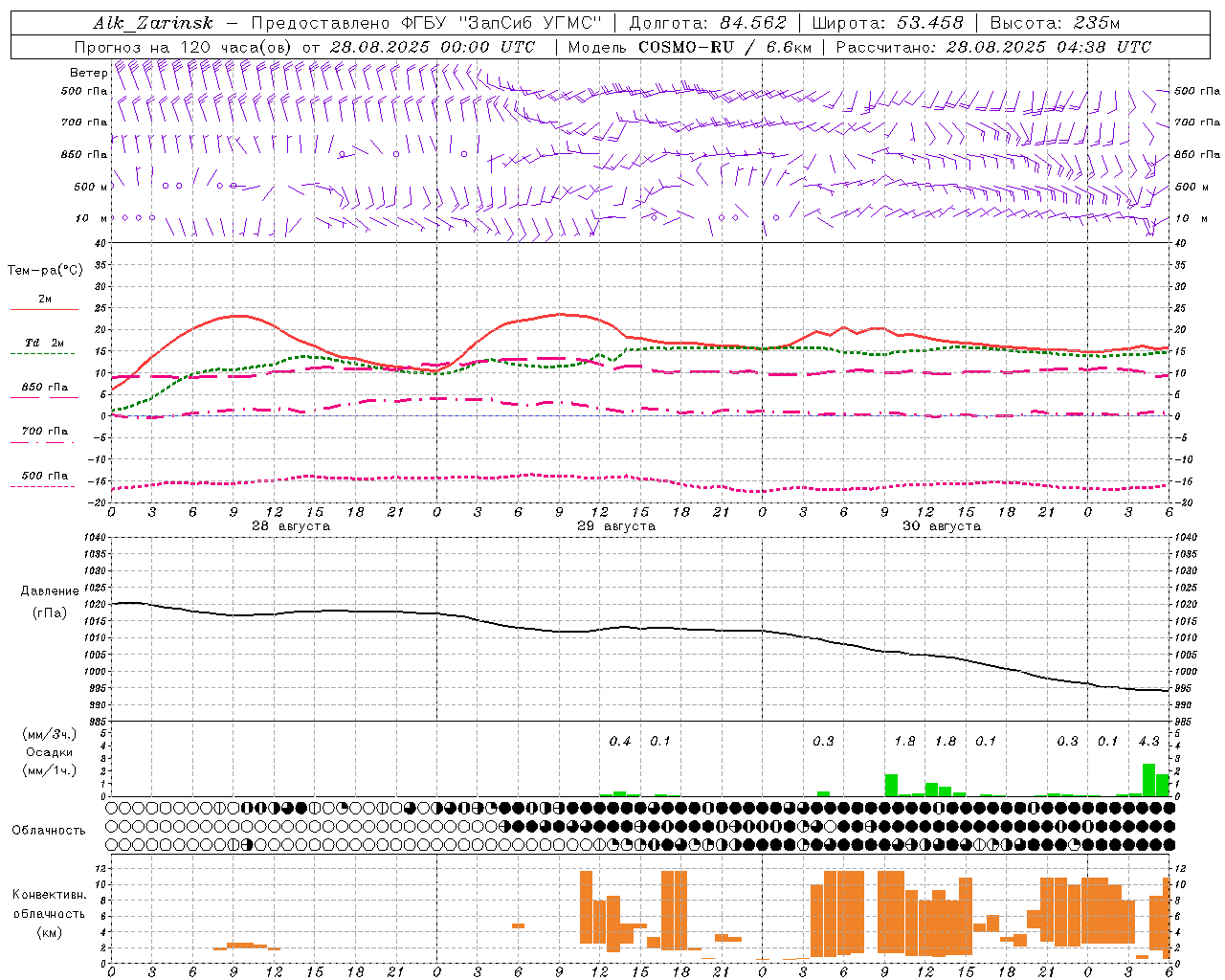The height and width of the screenshot is (980, 1225).
Task: Click the dashed line sample under "Td 2м"
Action: click(42, 354)
